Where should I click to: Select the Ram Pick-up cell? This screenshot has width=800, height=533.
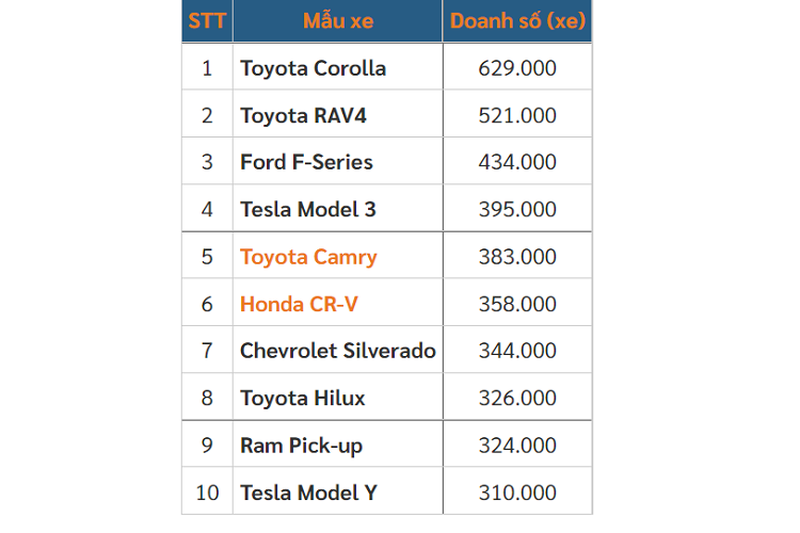pyautogui.click(x=301, y=446)
